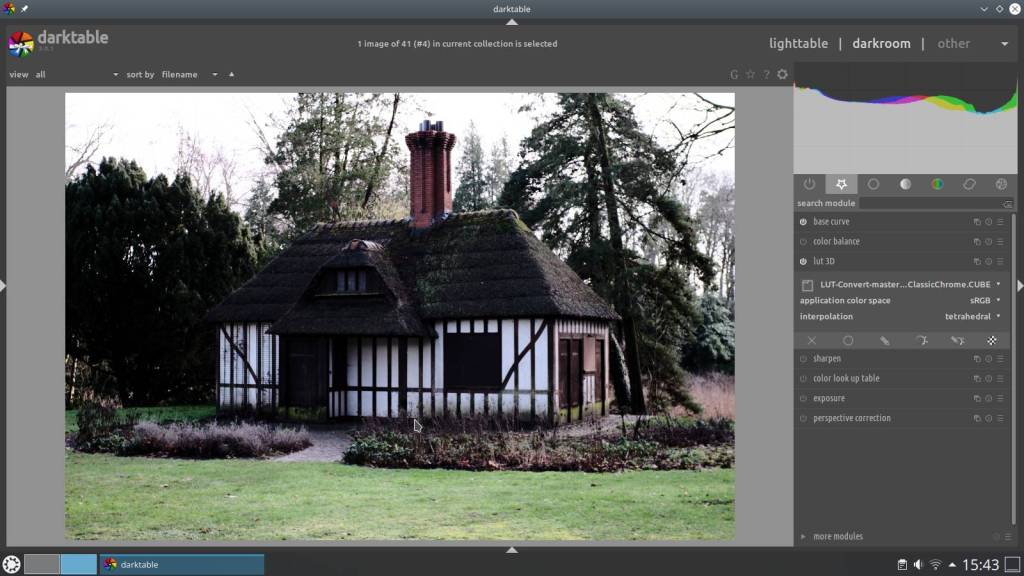The width and height of the screenshot is (1024, 576).
Task: Expand the more modules section
Action: 837,537
